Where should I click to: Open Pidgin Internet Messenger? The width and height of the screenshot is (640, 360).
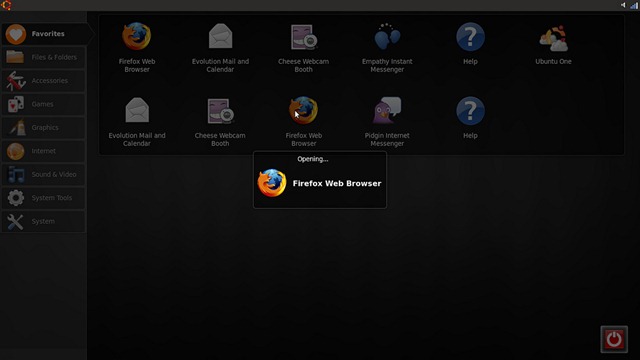pos(387,121)
